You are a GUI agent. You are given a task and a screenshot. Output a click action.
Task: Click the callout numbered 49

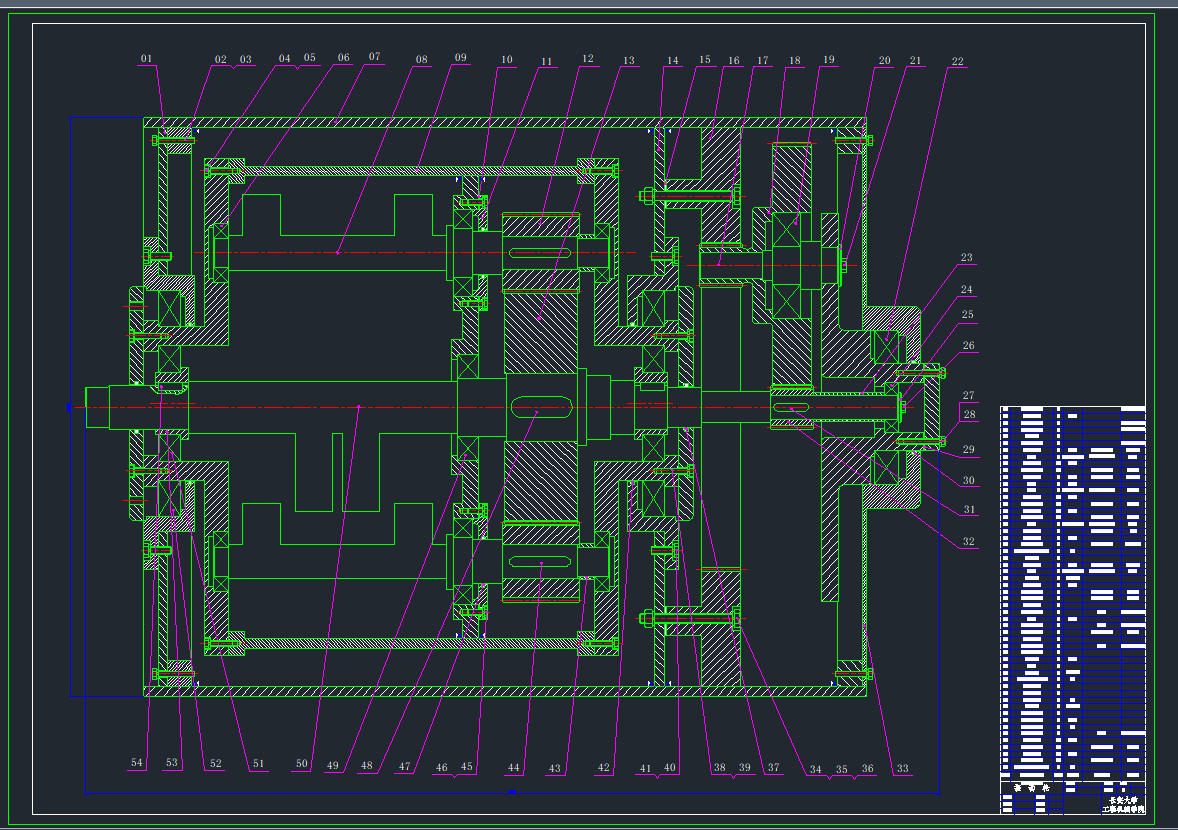(332, 767)
